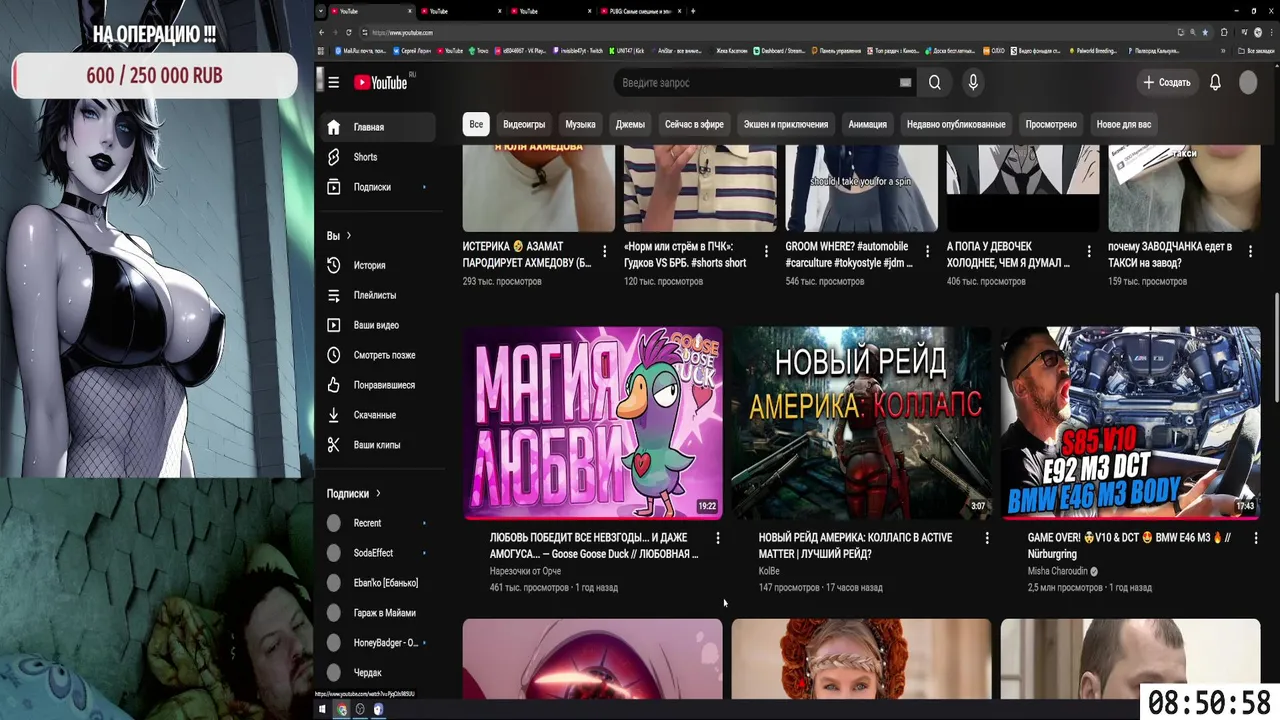The height and width of the screenshot is (720, 1280).
Task: Select the Видеоигры filter chip
Action: click(524, 125)
